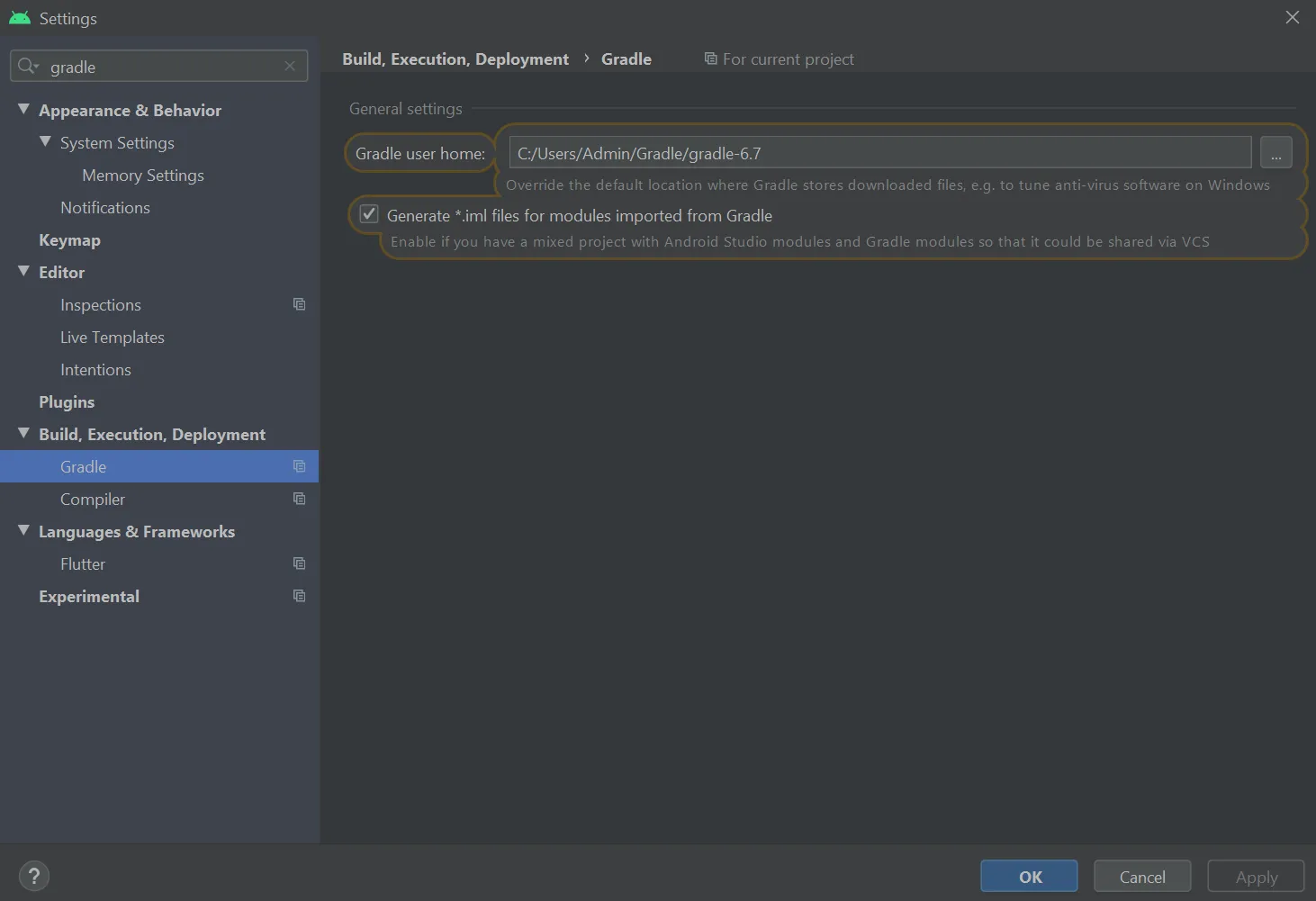Click OK to confirm settings

point(1029,877)
